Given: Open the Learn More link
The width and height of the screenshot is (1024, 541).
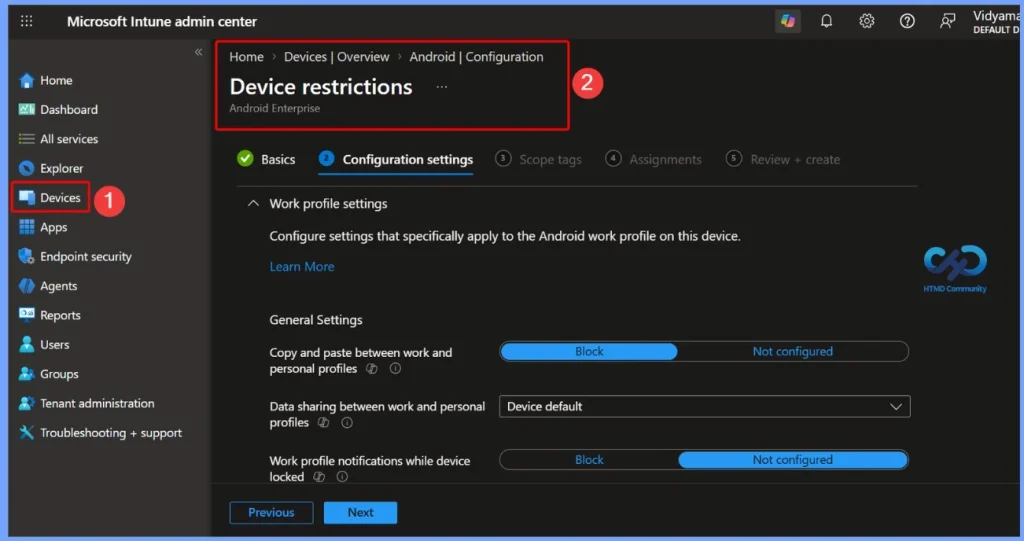Looking at the screenshot, I should 302,267.
